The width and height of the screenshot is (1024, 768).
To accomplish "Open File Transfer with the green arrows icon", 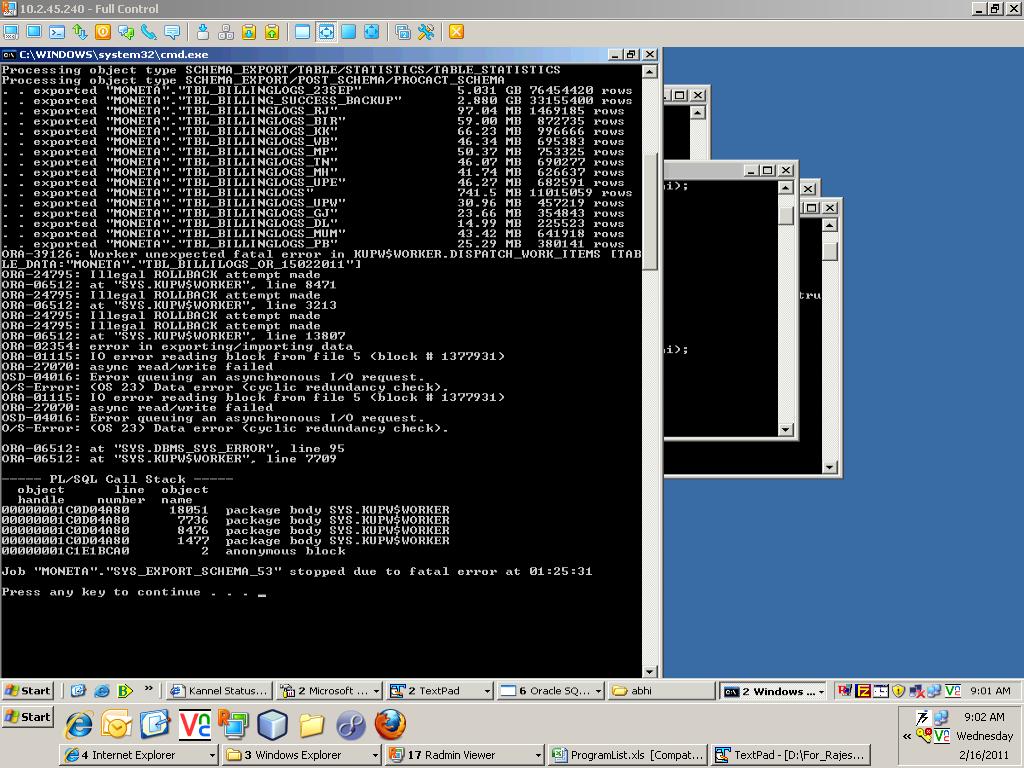I will (79, 32).
